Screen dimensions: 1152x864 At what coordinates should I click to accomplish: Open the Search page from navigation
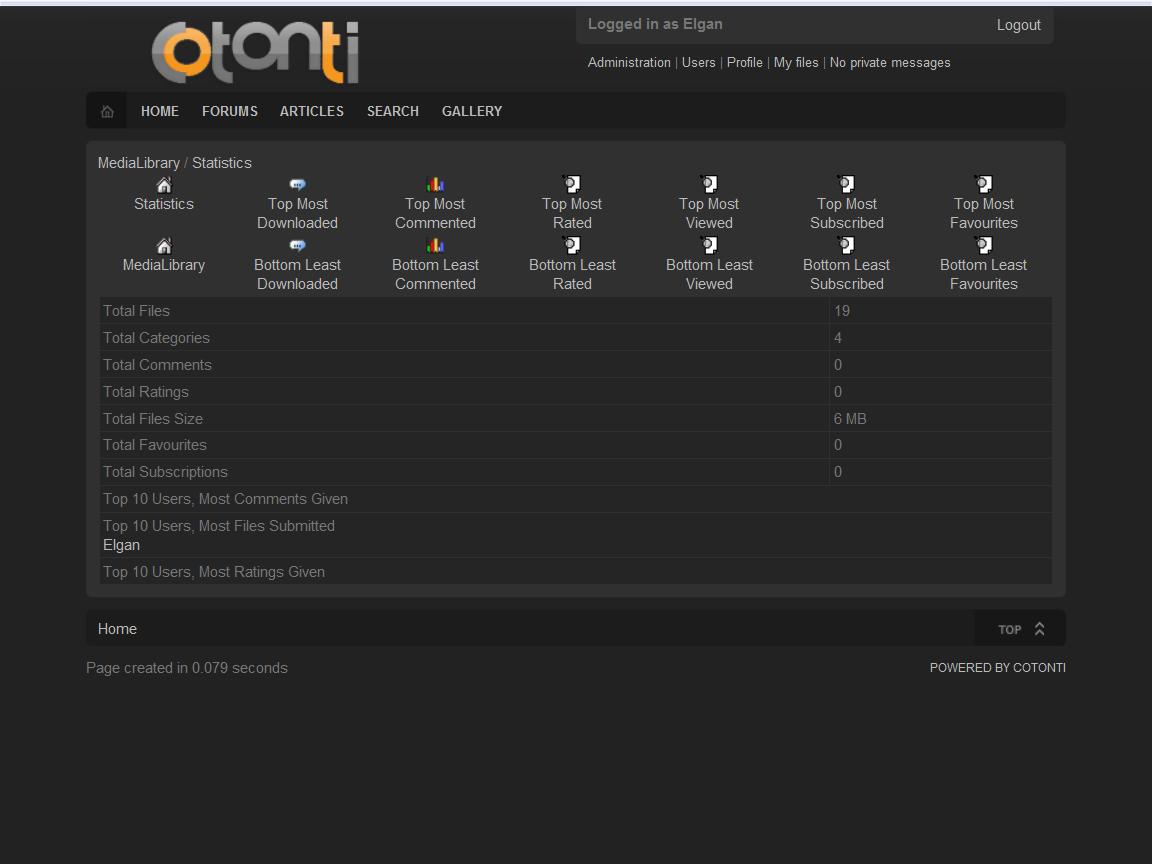(392, 111)
